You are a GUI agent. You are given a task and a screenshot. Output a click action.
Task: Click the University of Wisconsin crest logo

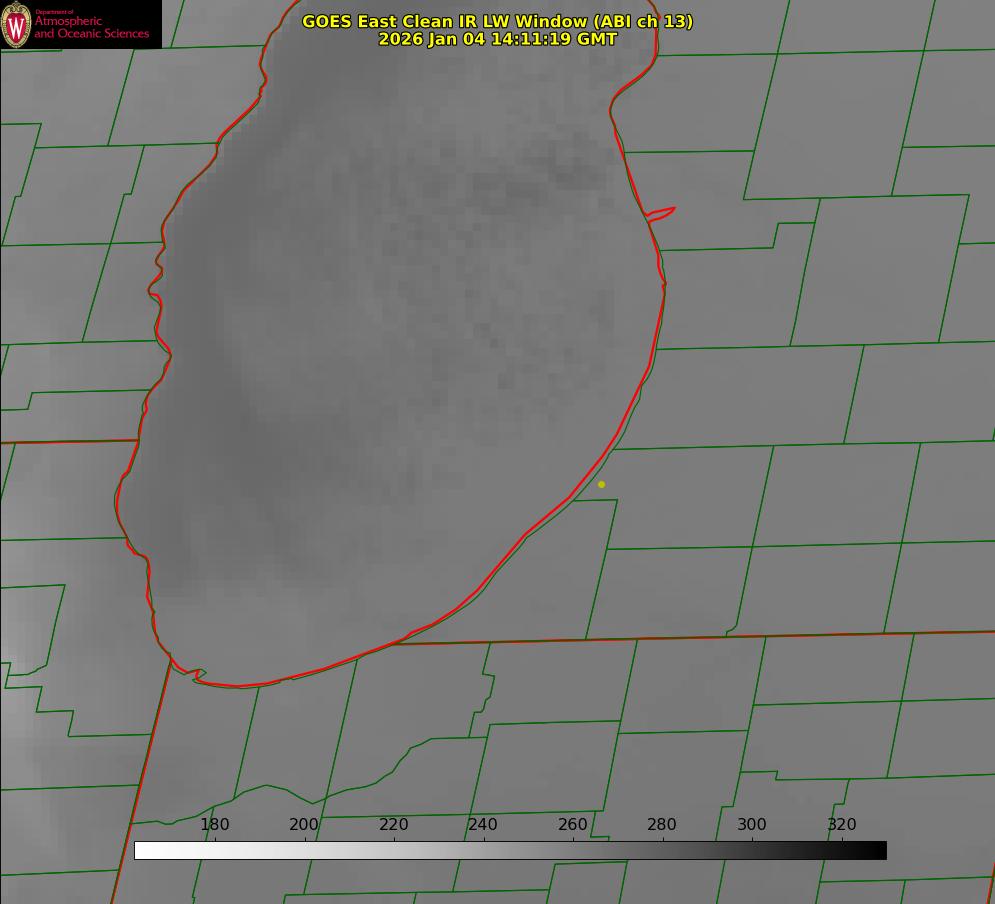coord(17,25)
